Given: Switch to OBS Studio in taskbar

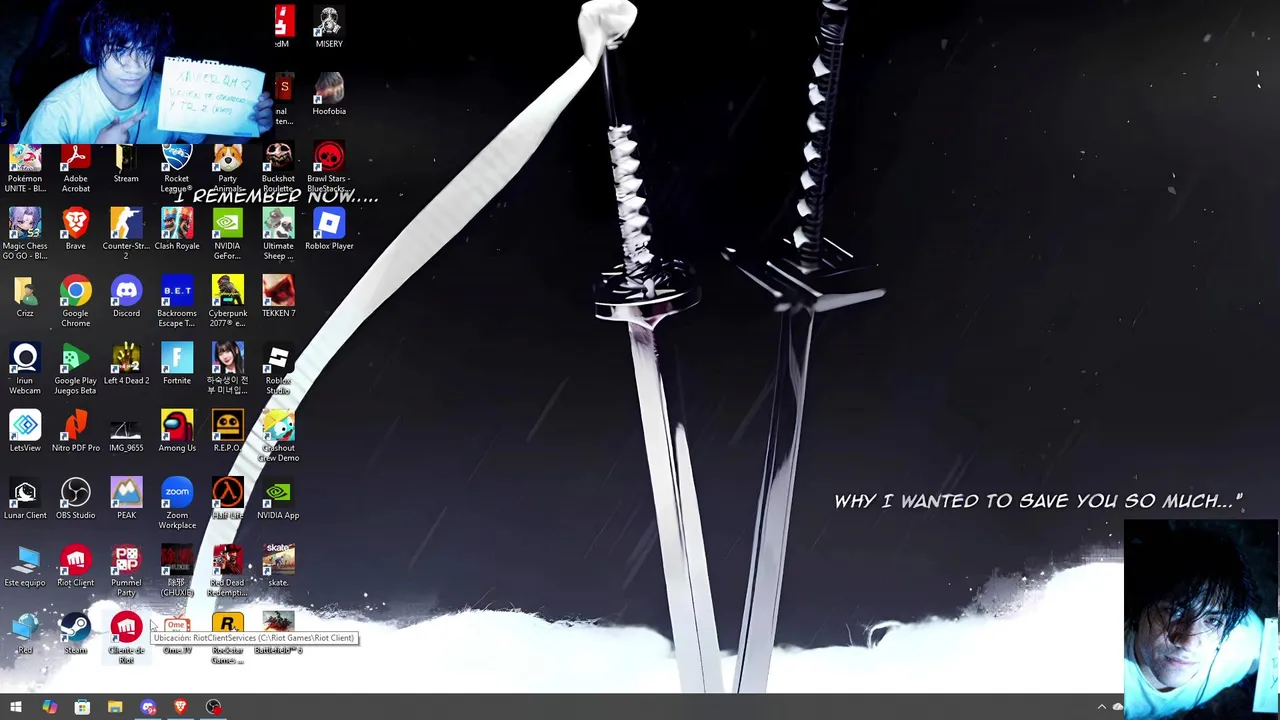Looking at the screenshot, I should pyautogui.click(x=214, y=707).
